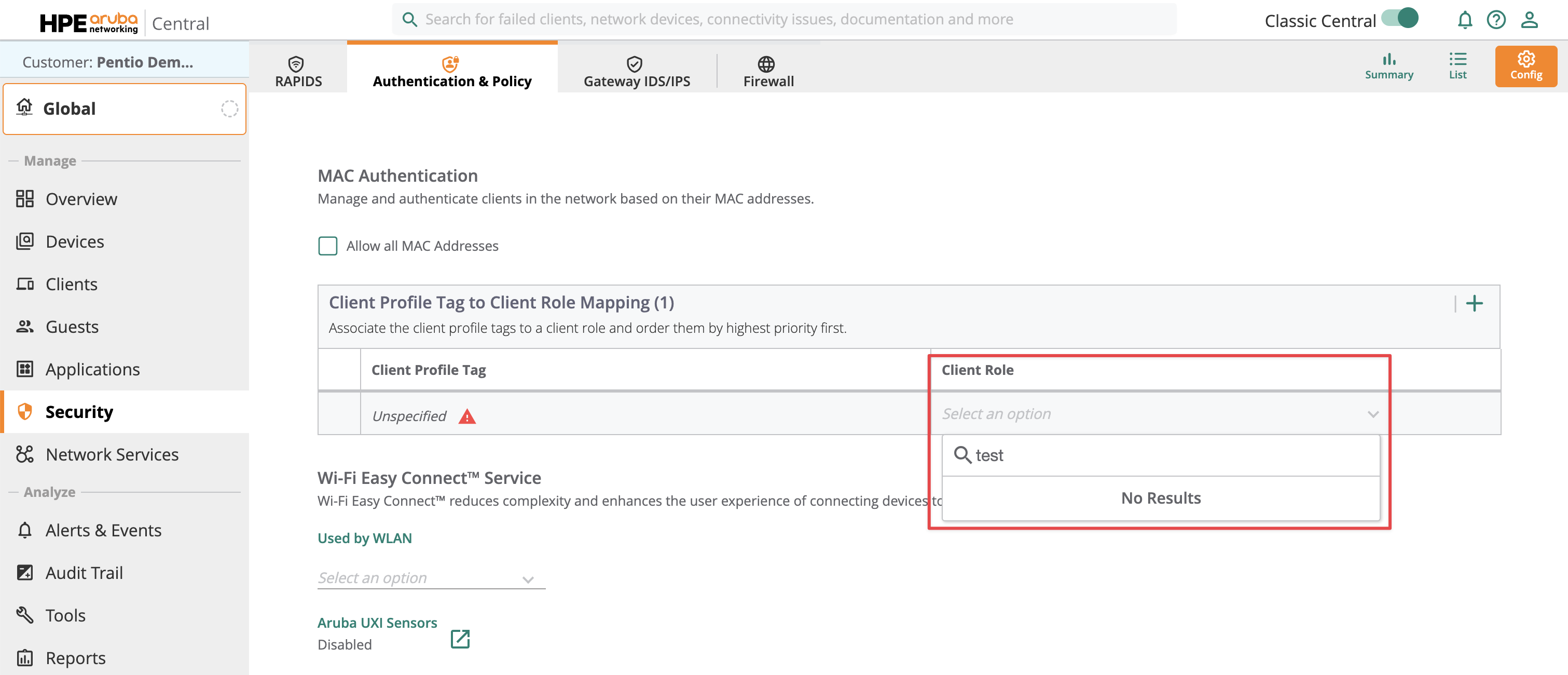The width and height of the screenshot is (1568, 675).
Task: Switch to Summary view icon
Action: coord(1388,66)
